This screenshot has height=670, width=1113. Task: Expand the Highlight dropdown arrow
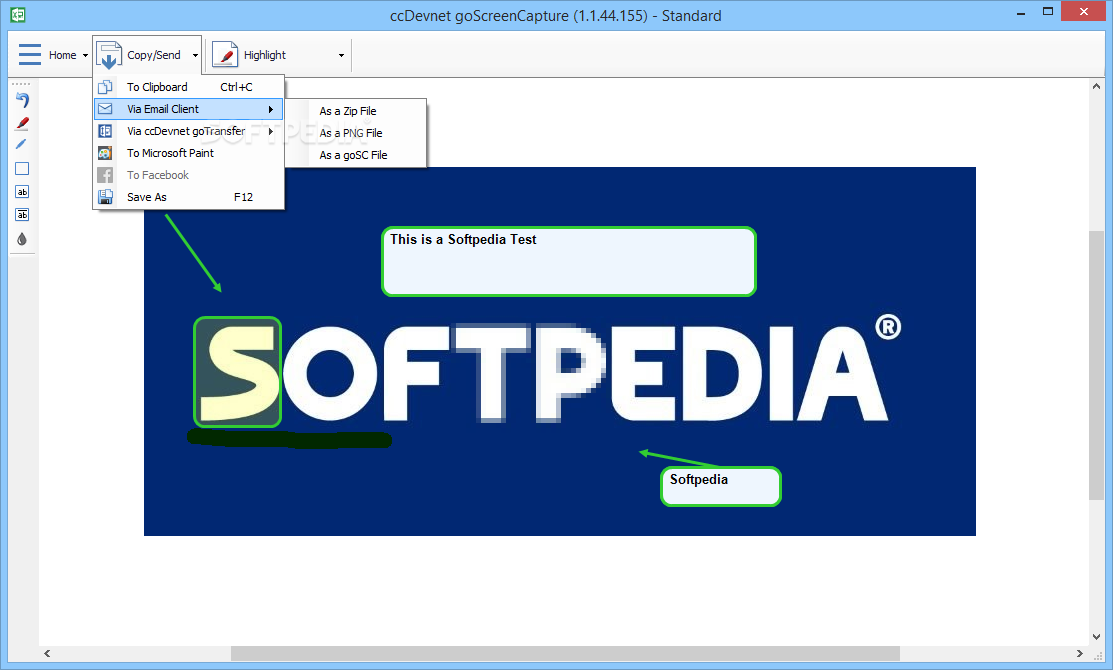click(x=341, y=55)
